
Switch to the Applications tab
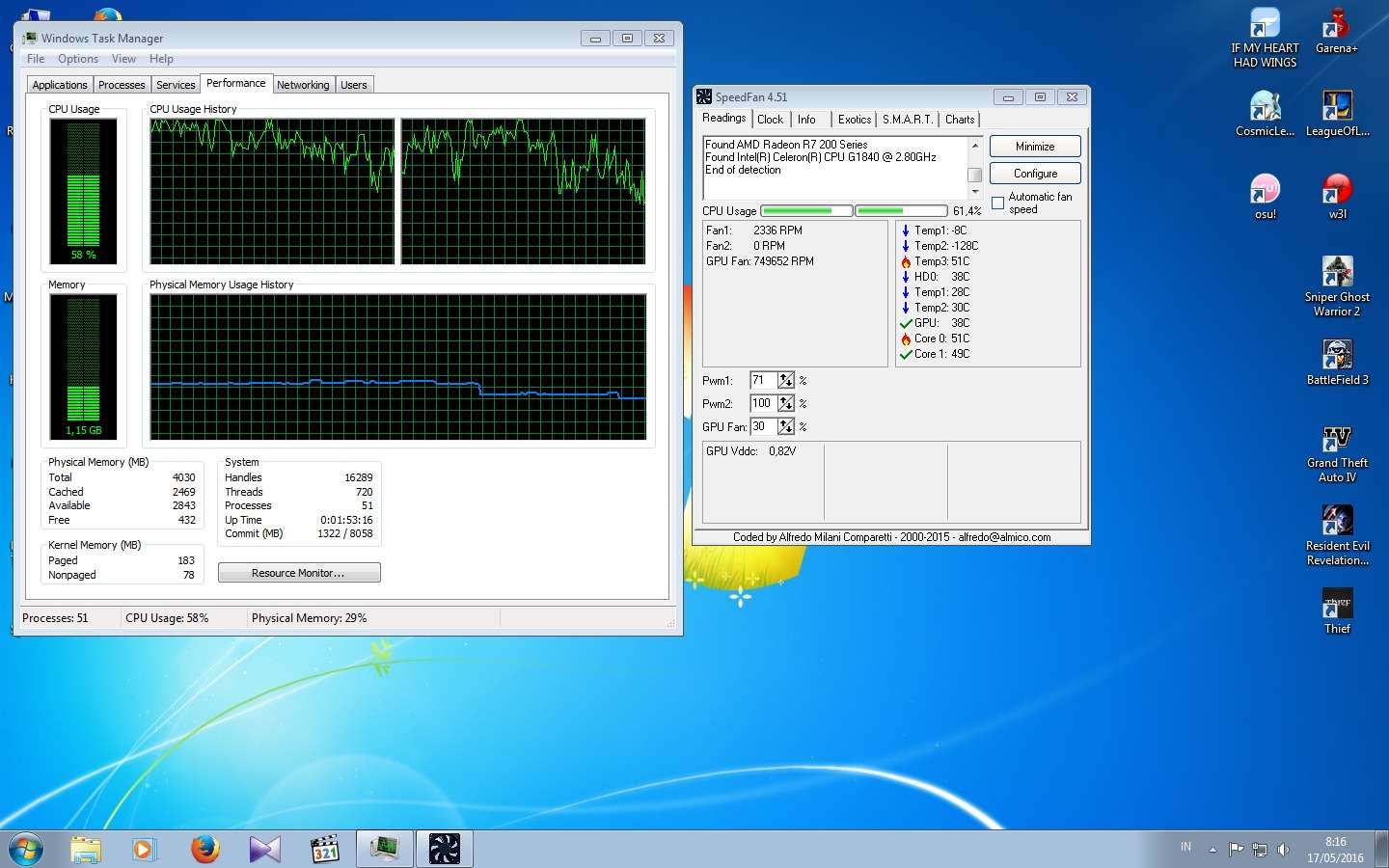tap(60, 85)
